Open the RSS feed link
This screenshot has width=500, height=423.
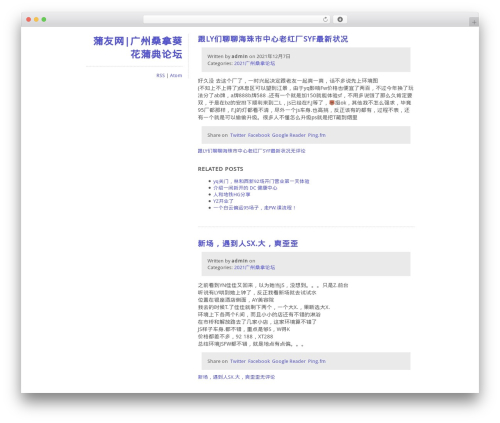point(160,75)
